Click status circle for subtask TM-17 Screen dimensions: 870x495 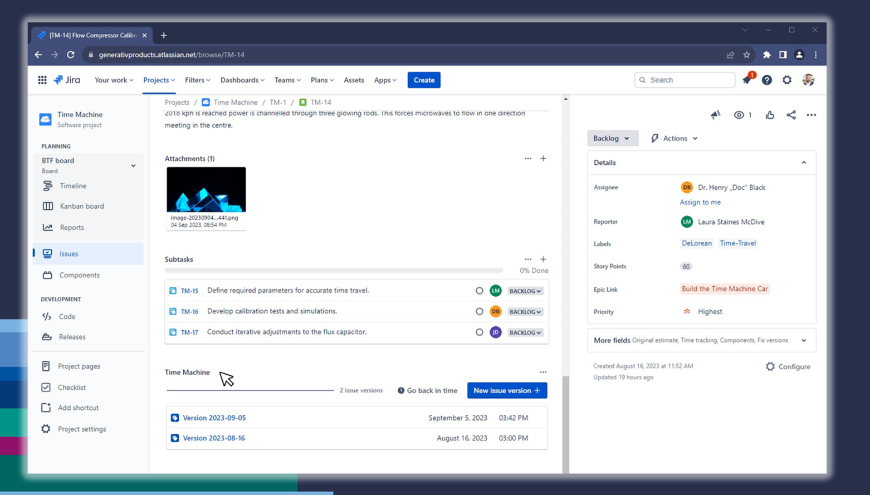pyautogui.click(x=479, y=332)
